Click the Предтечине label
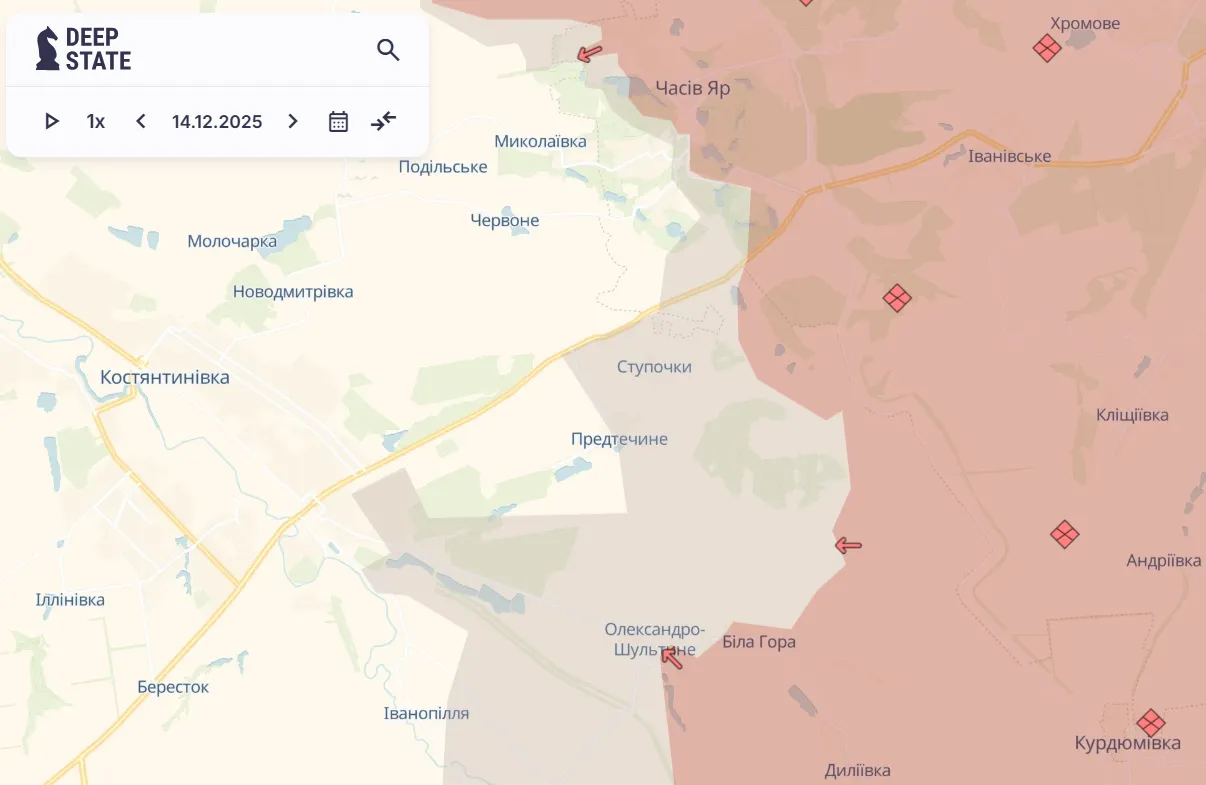Image resolution: width=1206 pixels, height=785 pixels. 619,439
